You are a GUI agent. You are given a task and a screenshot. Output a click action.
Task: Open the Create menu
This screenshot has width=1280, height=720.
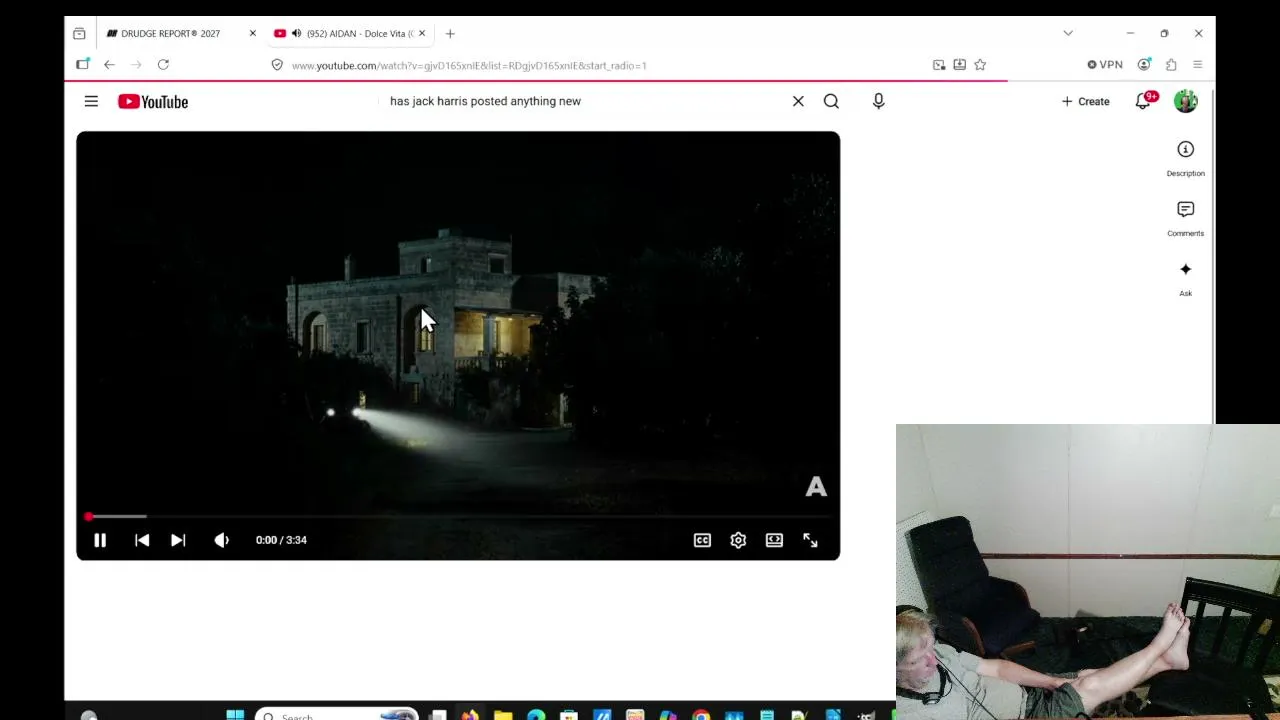(1085, 101)
